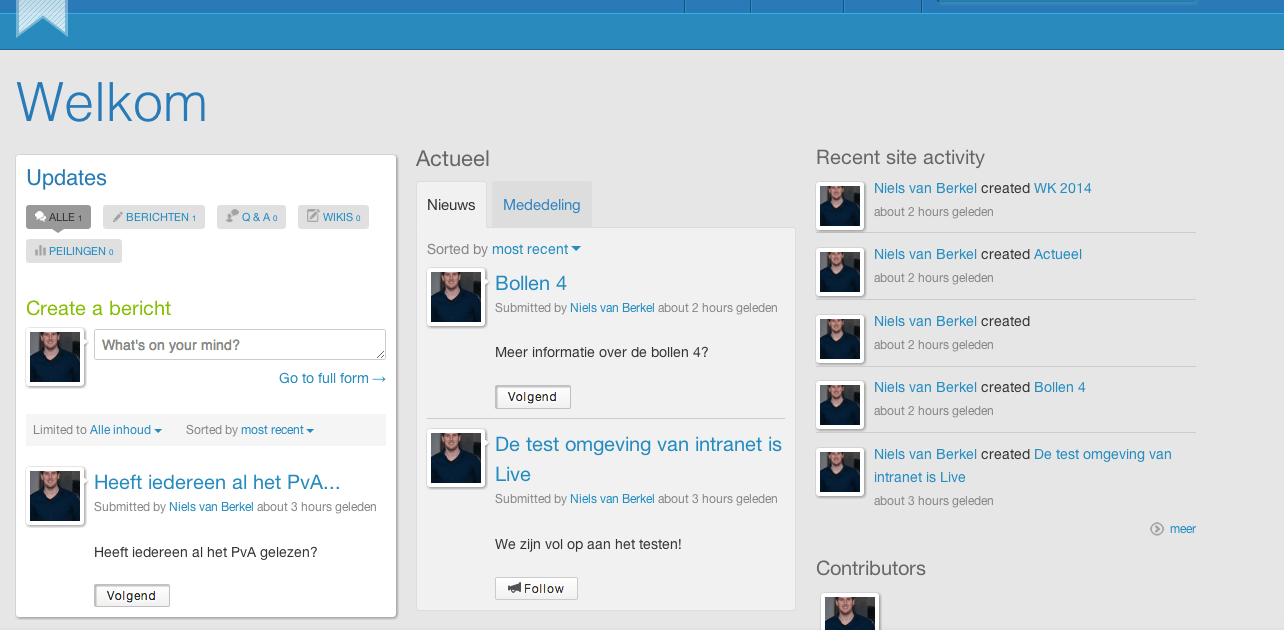Click the bookmark ribbon icon top left
Viewport: 1284px width, 630px height.
pyautogui.click(x=41, y=18)
